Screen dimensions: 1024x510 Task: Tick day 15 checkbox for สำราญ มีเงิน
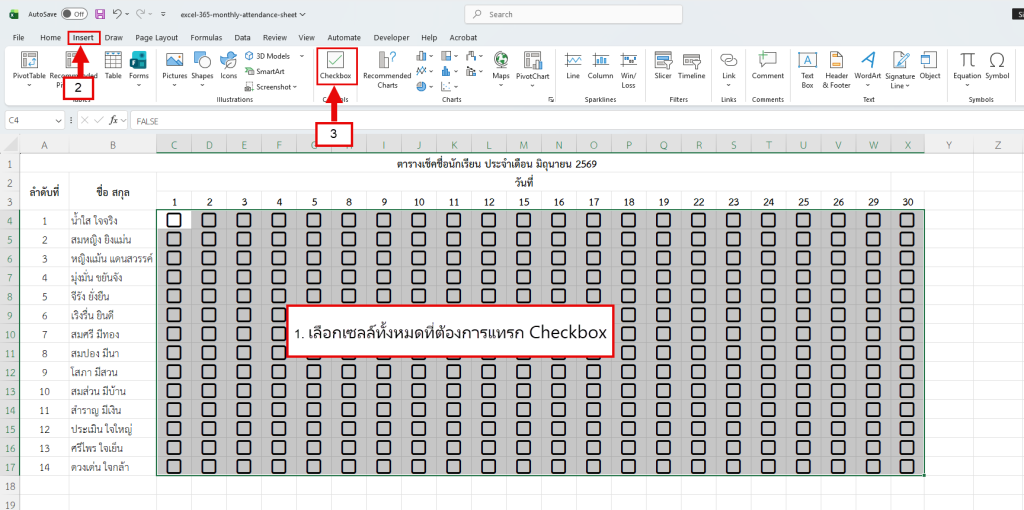click(523, 409)
